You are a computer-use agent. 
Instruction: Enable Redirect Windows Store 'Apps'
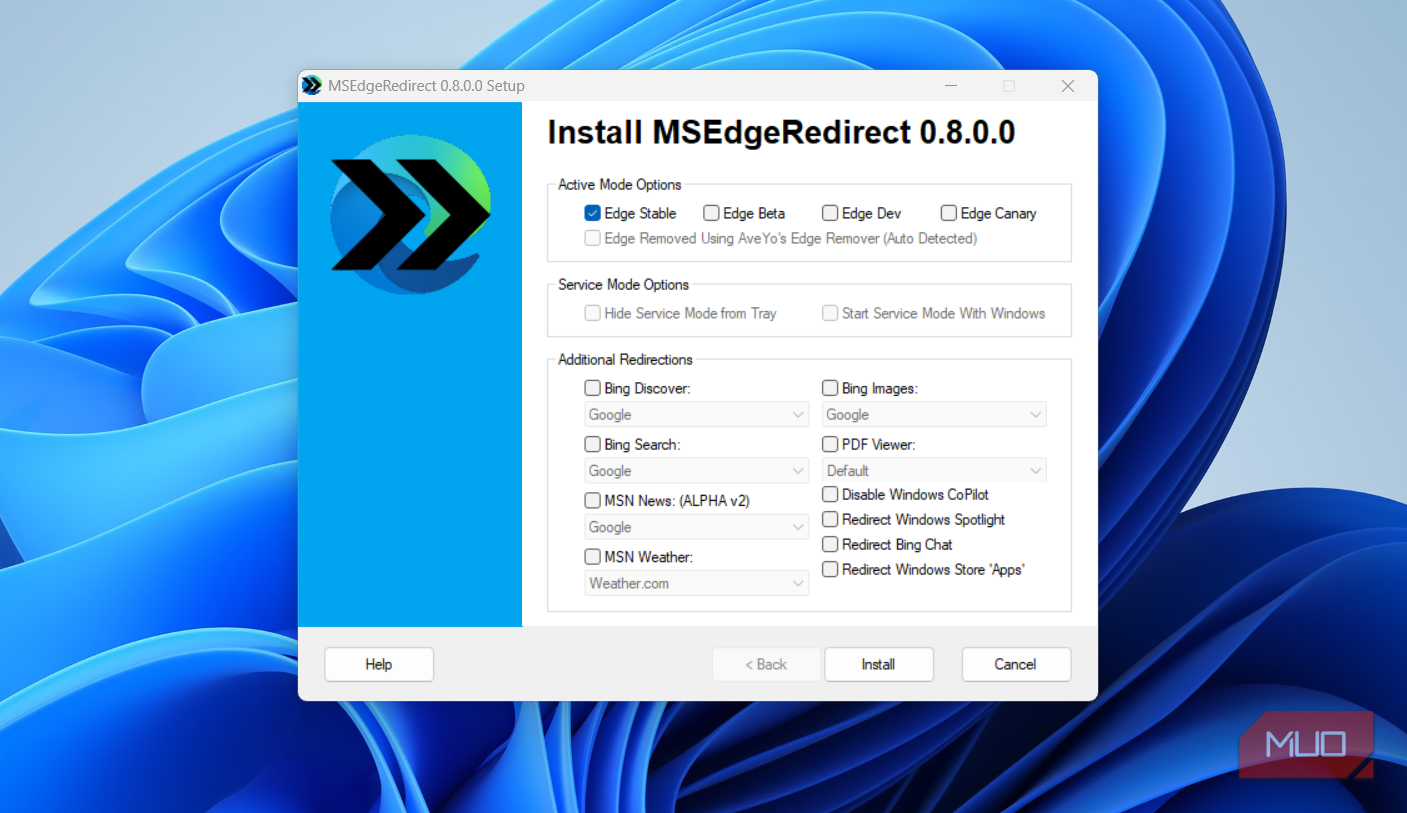point(830,569)
